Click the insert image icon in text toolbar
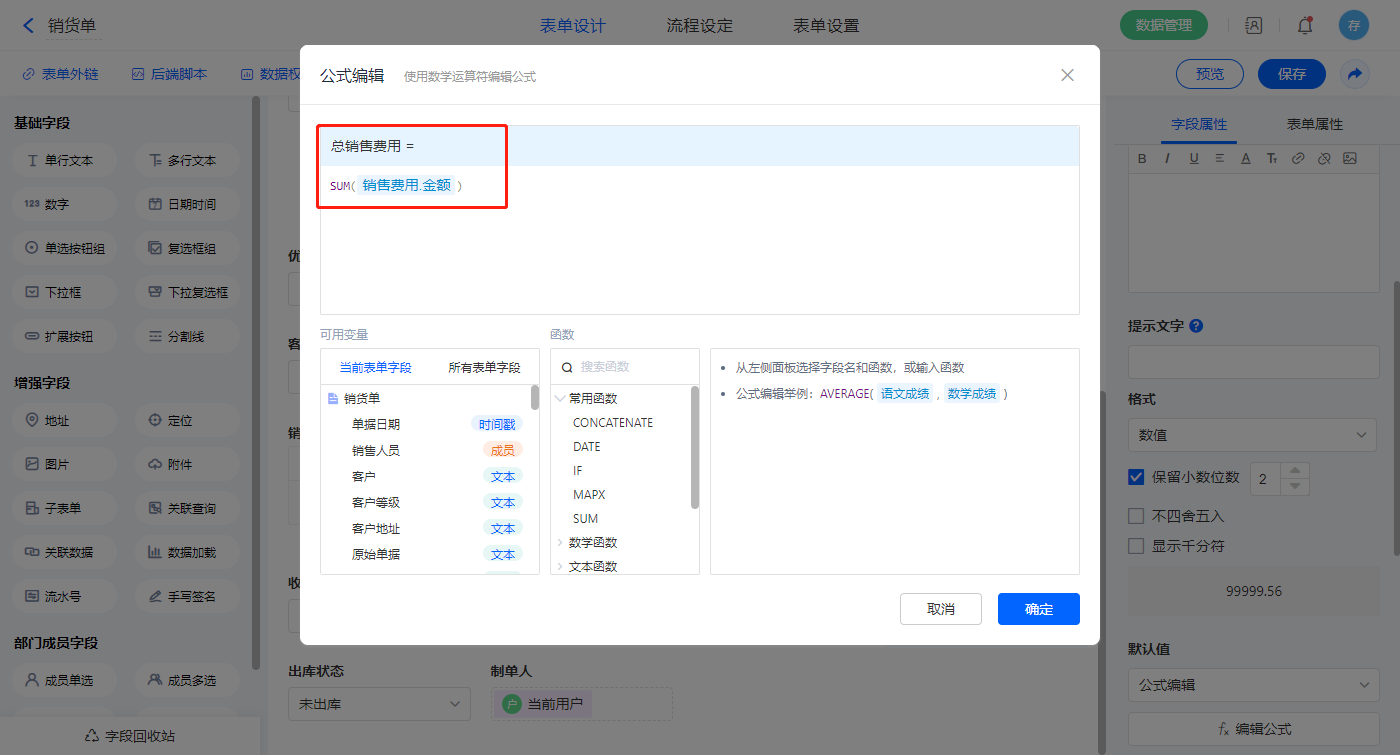Image resolution: width=1400 pixels, height=755 pixels. (1349, 158)
